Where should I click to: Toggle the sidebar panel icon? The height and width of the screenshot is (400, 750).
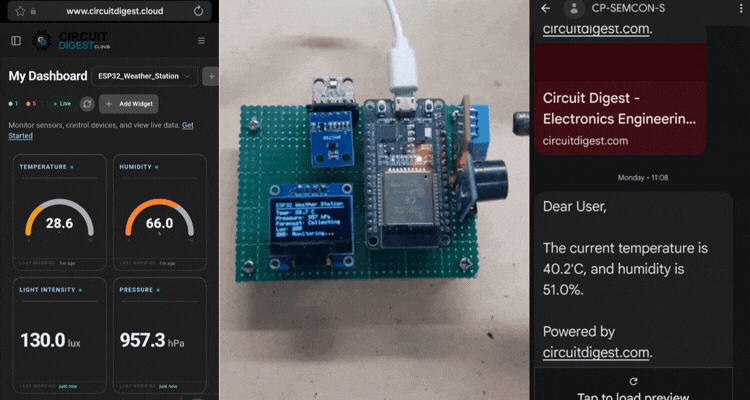(16, 41)
